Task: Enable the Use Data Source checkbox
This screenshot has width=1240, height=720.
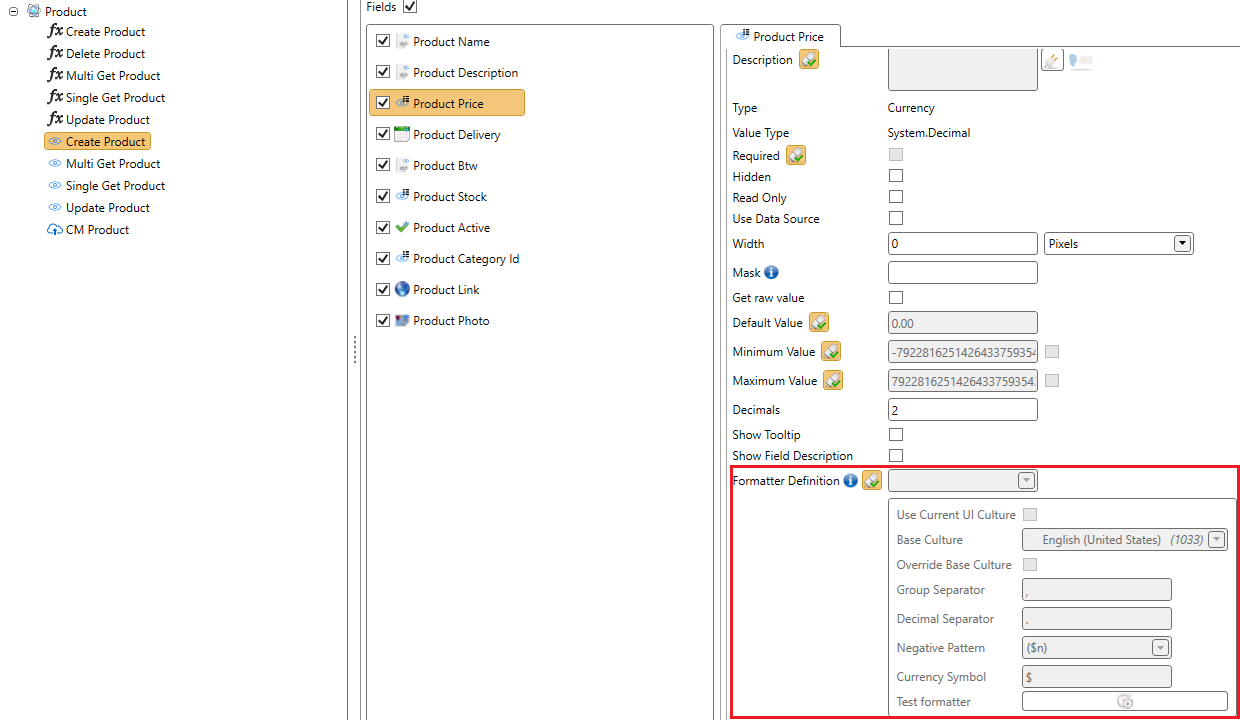Action: coord(896,218)
